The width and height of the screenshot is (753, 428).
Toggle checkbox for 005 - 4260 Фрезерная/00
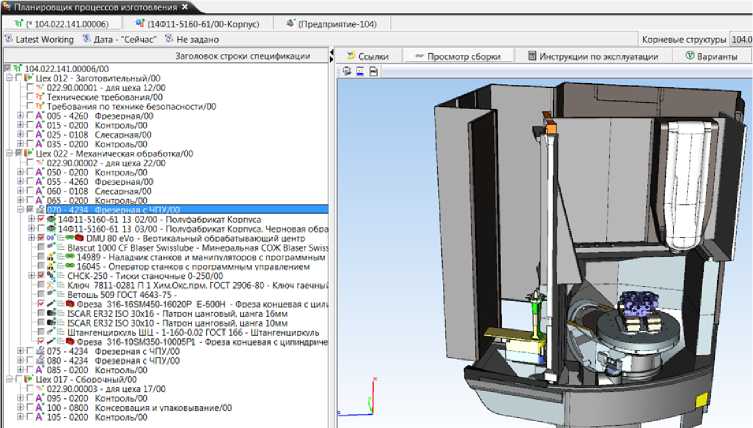click(29, 116)
